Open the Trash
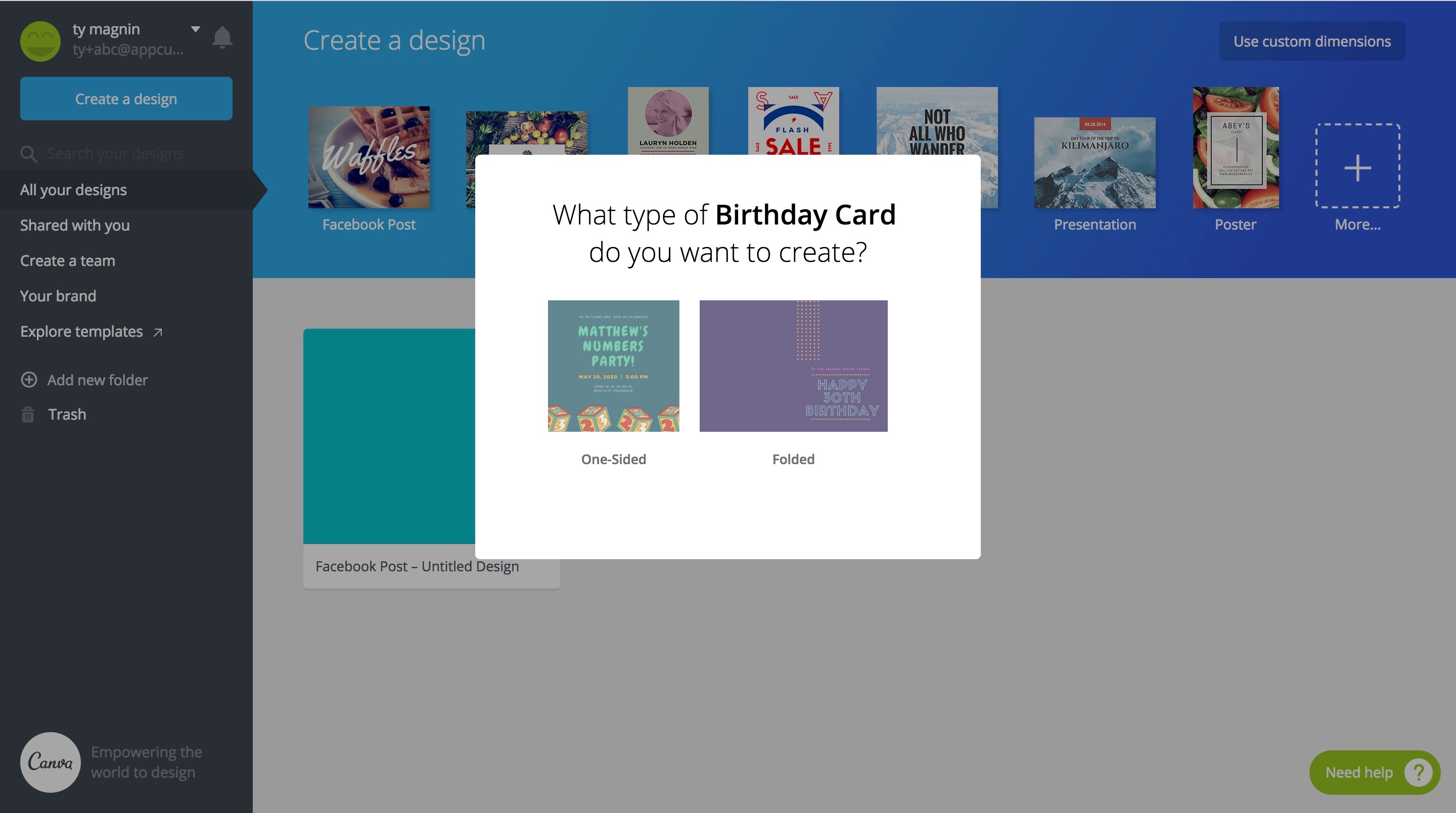Screen dimensions: 1456x813 coord(67,414)
